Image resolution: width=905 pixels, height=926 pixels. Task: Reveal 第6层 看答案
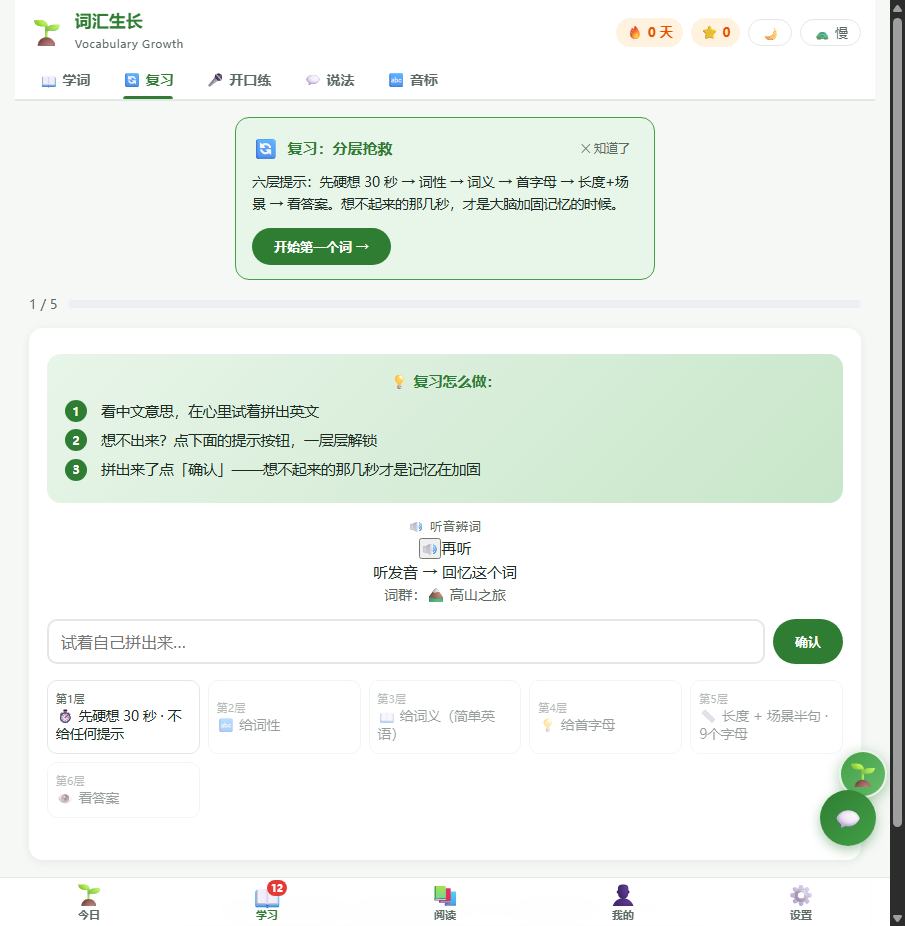(x=123, y=790)
